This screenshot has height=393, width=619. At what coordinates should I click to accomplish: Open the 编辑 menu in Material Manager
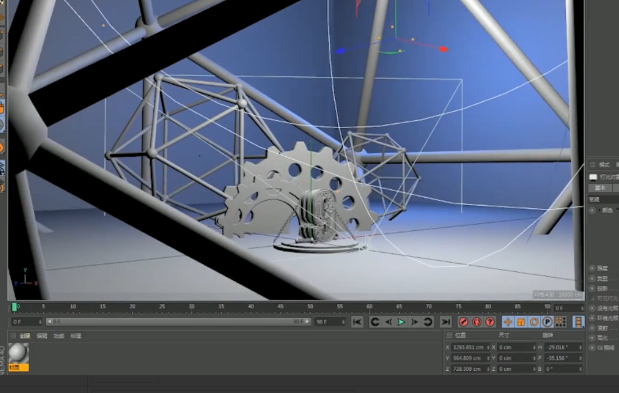pyautogui.click(x=42, y=336)
